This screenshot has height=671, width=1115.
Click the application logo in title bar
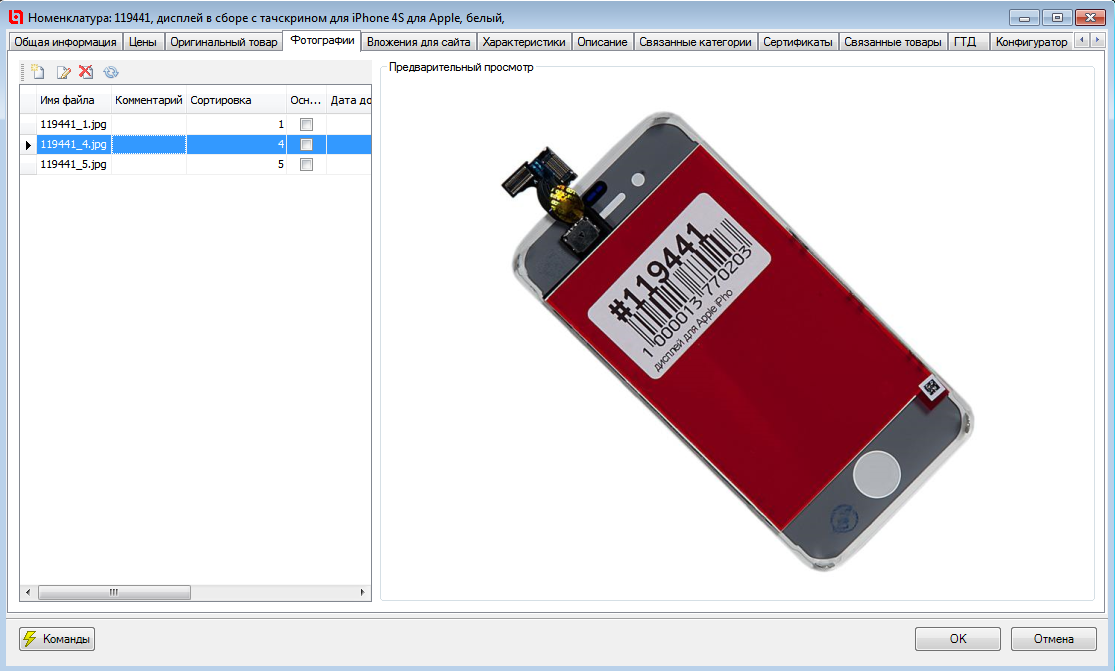point(15,16)
